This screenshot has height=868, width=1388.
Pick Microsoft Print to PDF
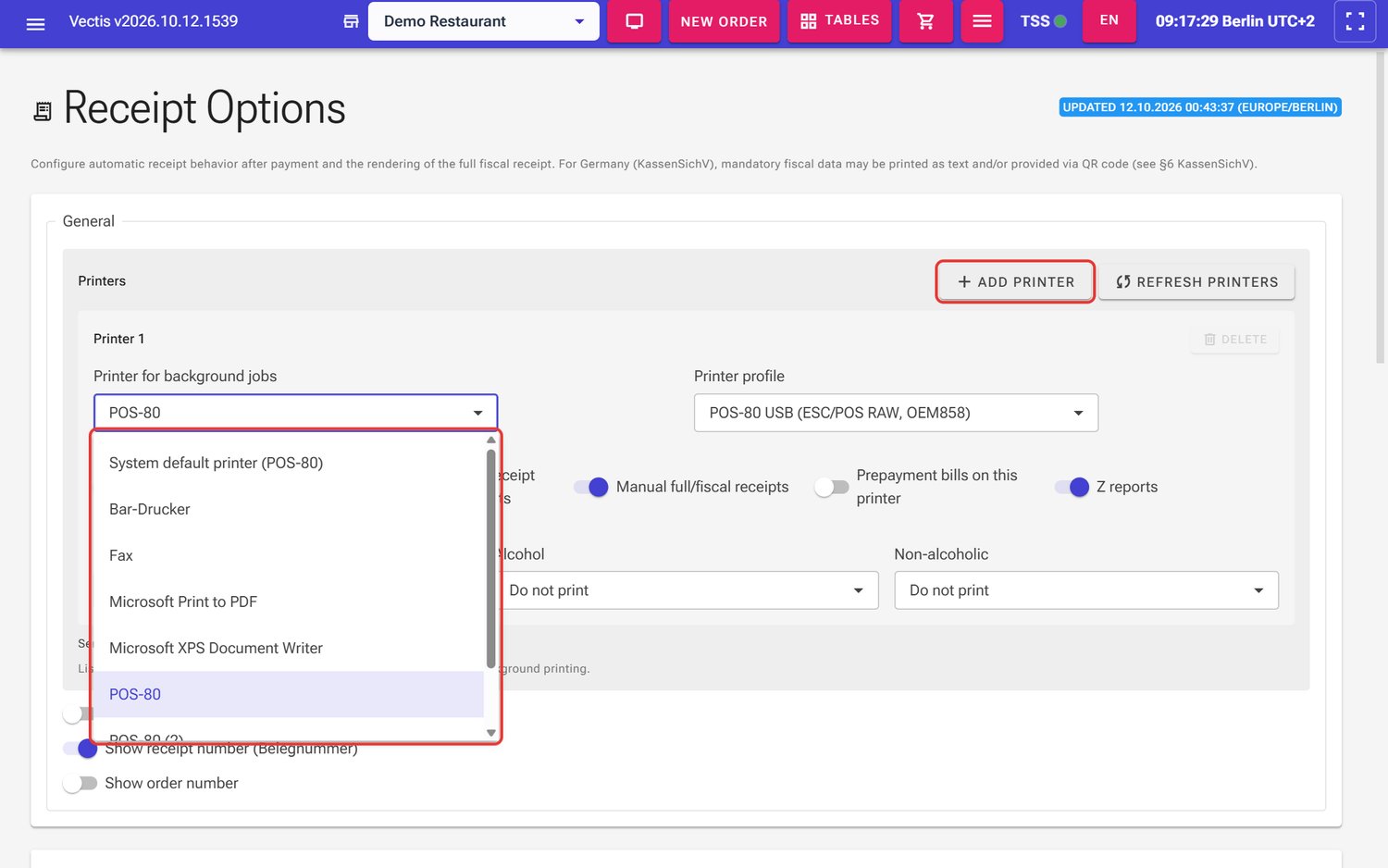(x=288, y=601)
